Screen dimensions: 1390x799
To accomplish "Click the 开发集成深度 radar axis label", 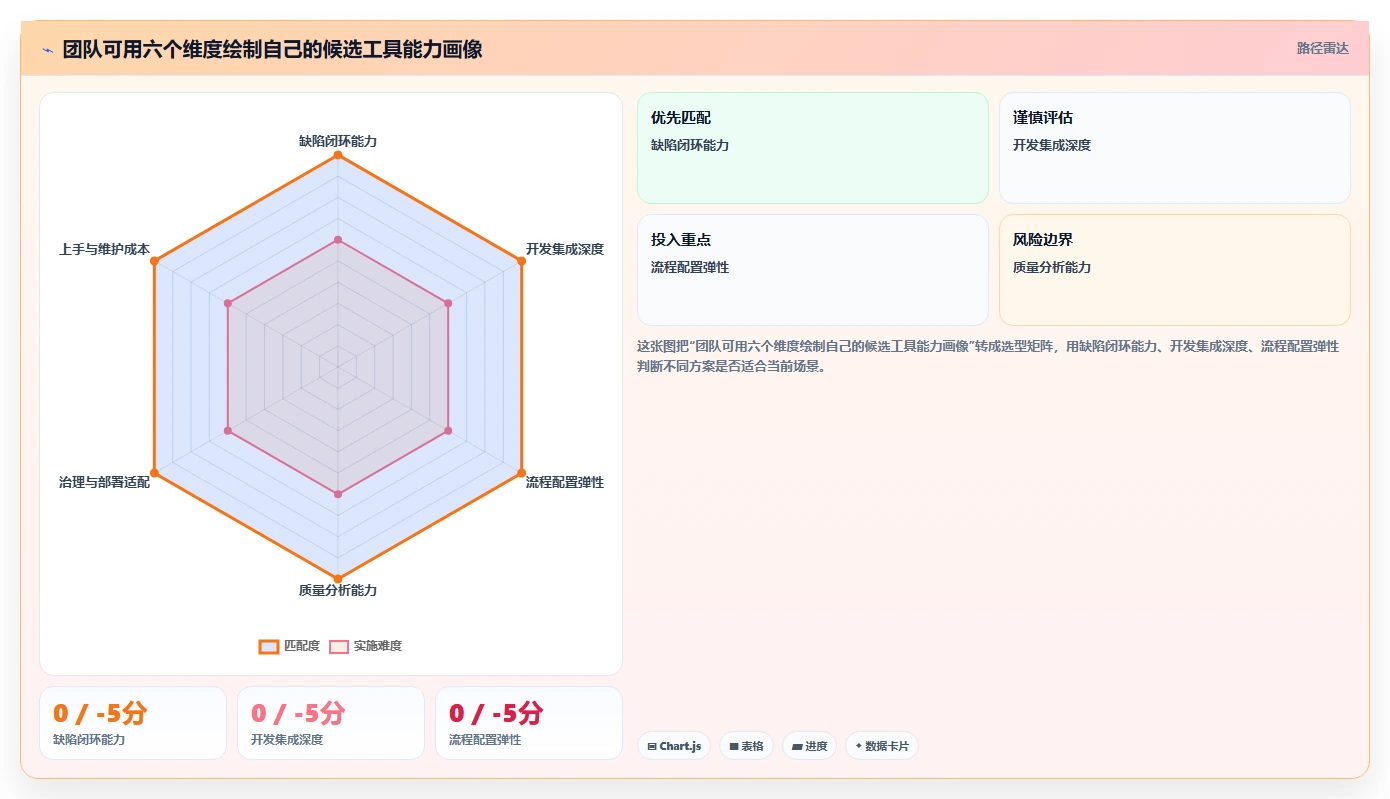I will coord(565,249).
